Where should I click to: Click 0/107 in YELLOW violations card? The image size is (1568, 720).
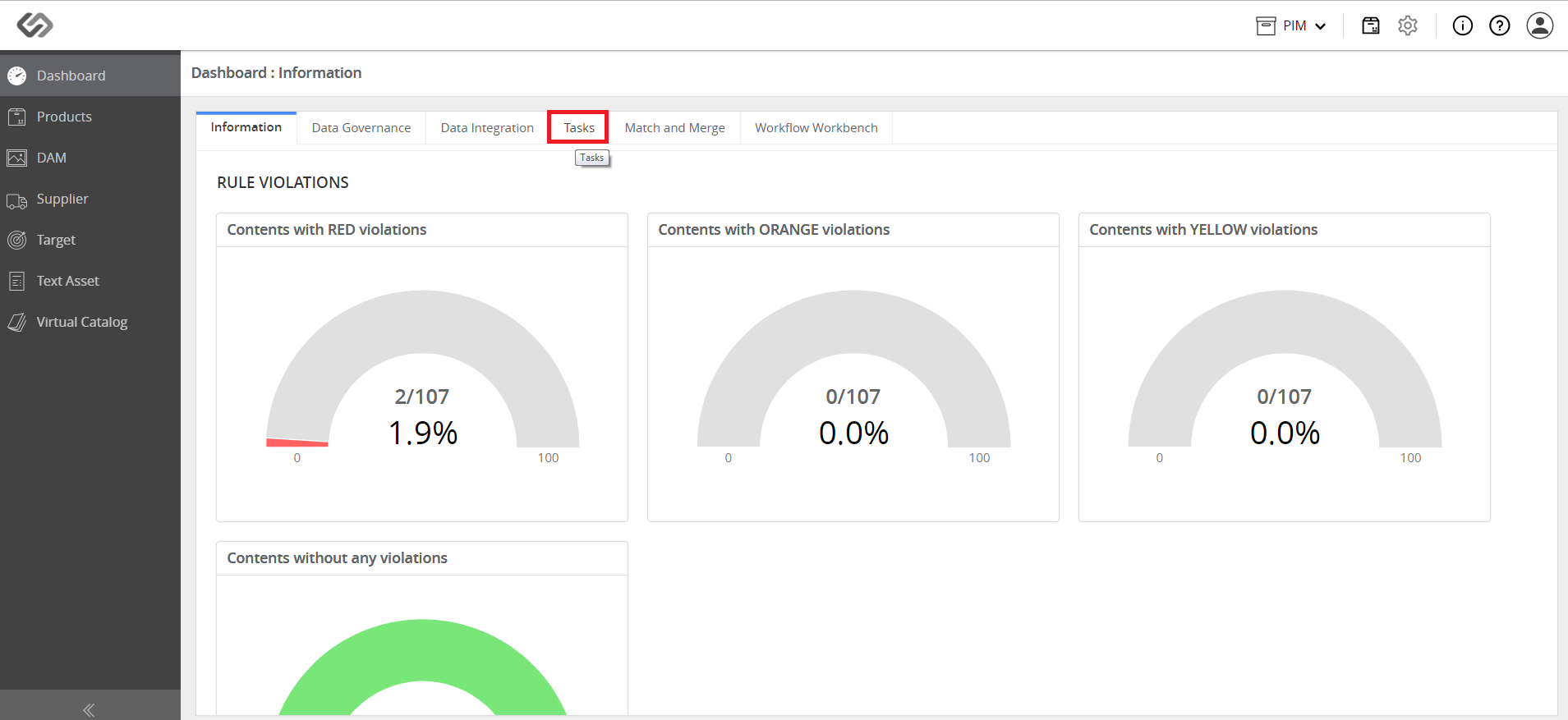(1285, 397)
